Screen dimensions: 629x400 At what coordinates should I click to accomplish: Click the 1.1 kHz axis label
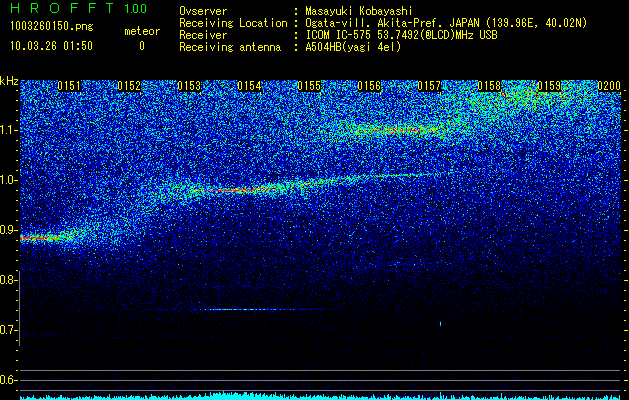[8, 130]
